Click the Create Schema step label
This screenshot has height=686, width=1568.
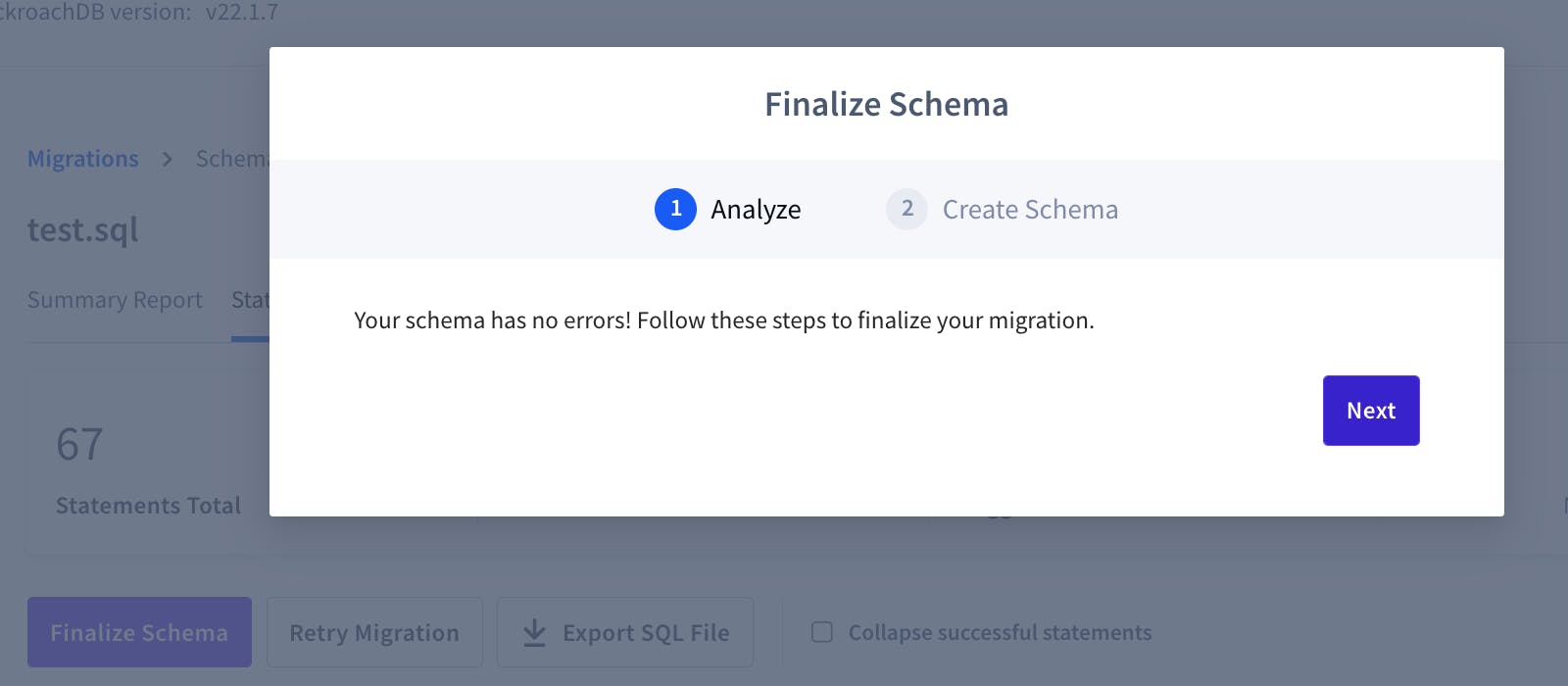point(1030,210)
